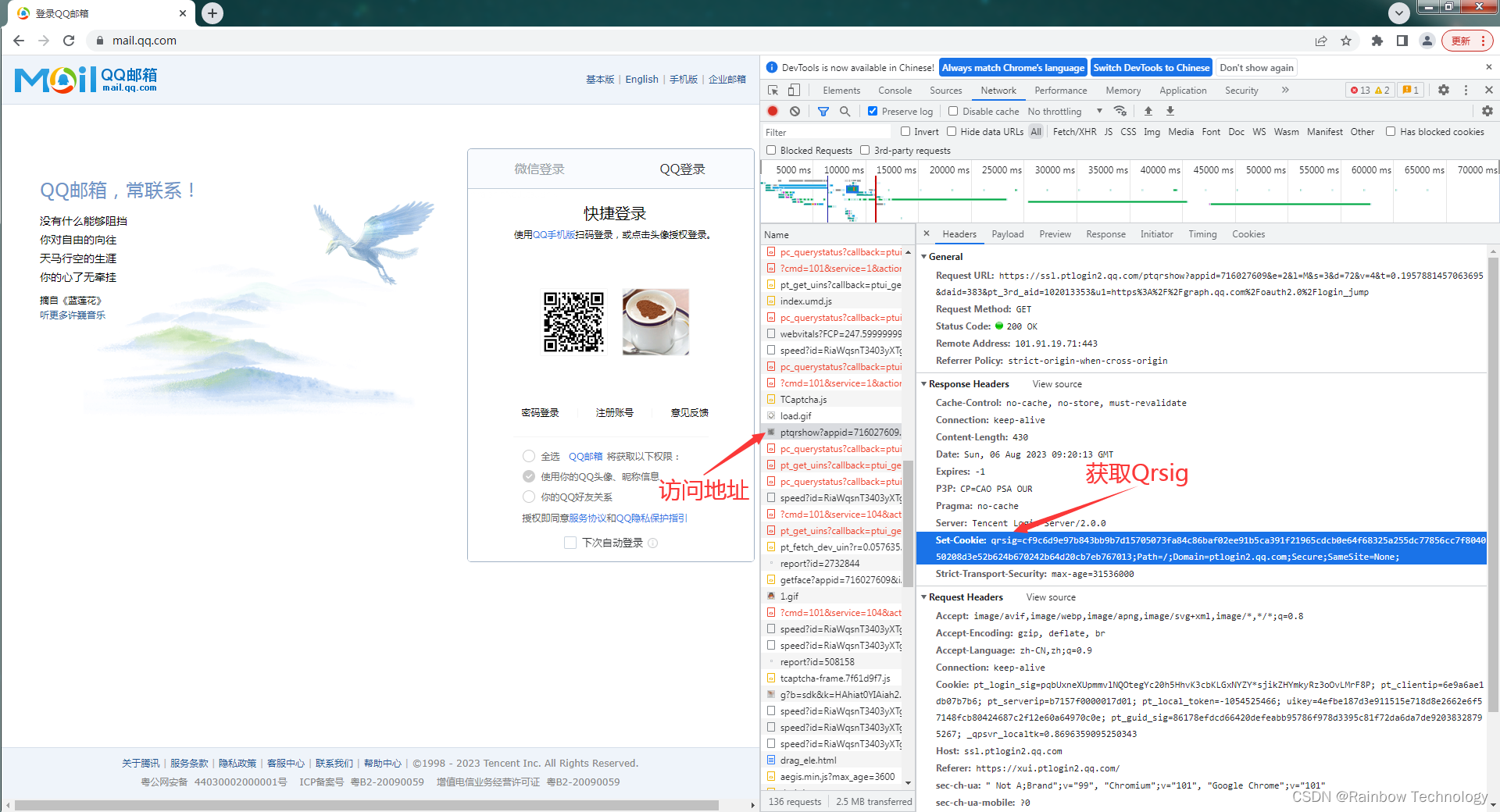Clear the network log
The height and width of the screenshot is (812, 1500).
point(795,111)
